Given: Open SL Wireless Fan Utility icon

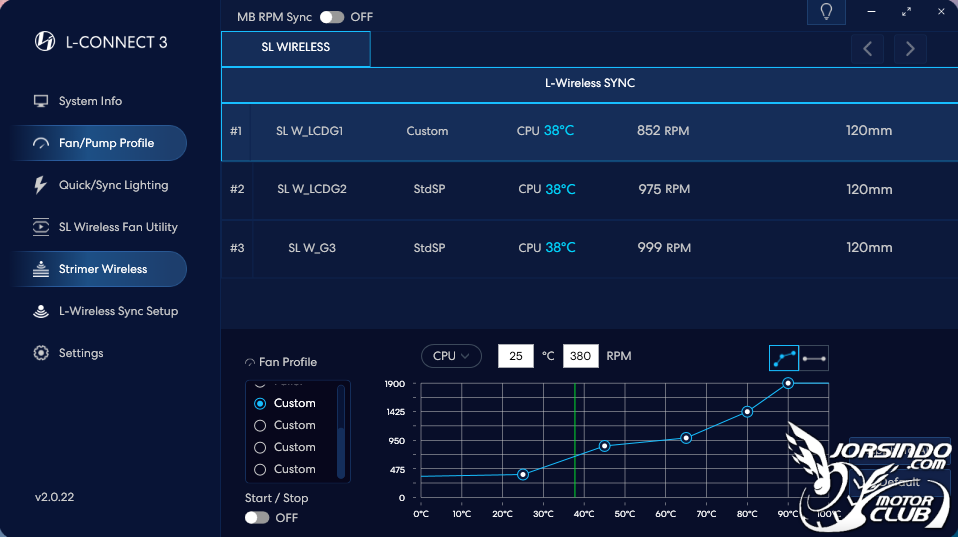Looking at the screenshot, I should (41, 227).
